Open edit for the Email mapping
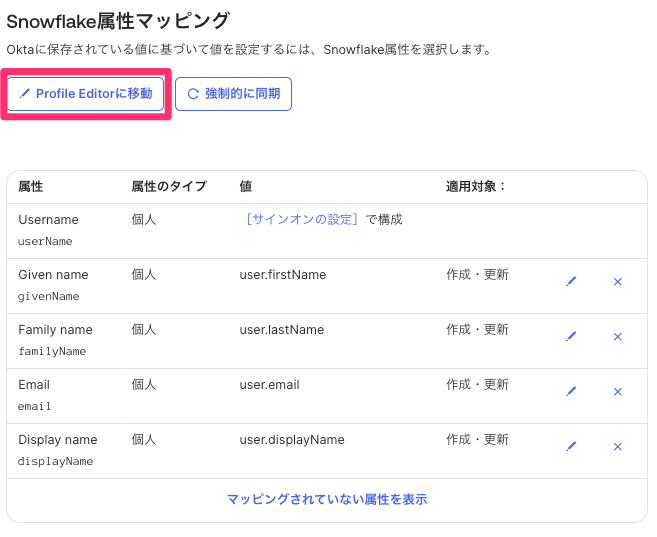657x537 pixels. tap(571, 392)
